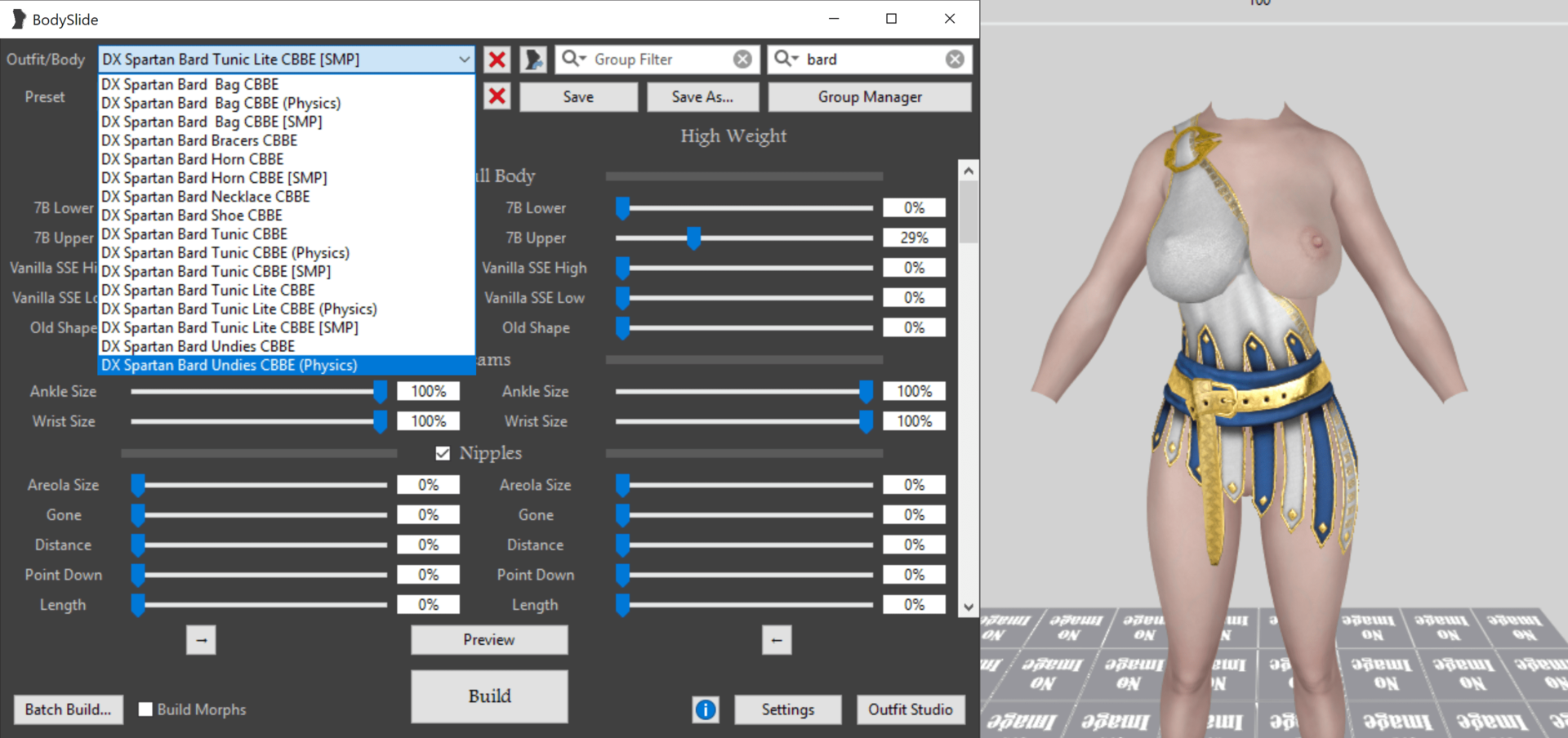The height and width of the screenshot is (738, 1568).
Task: Click the BodySlide title bar app icon
Action: pyautogui.click(x=18, y=19)
